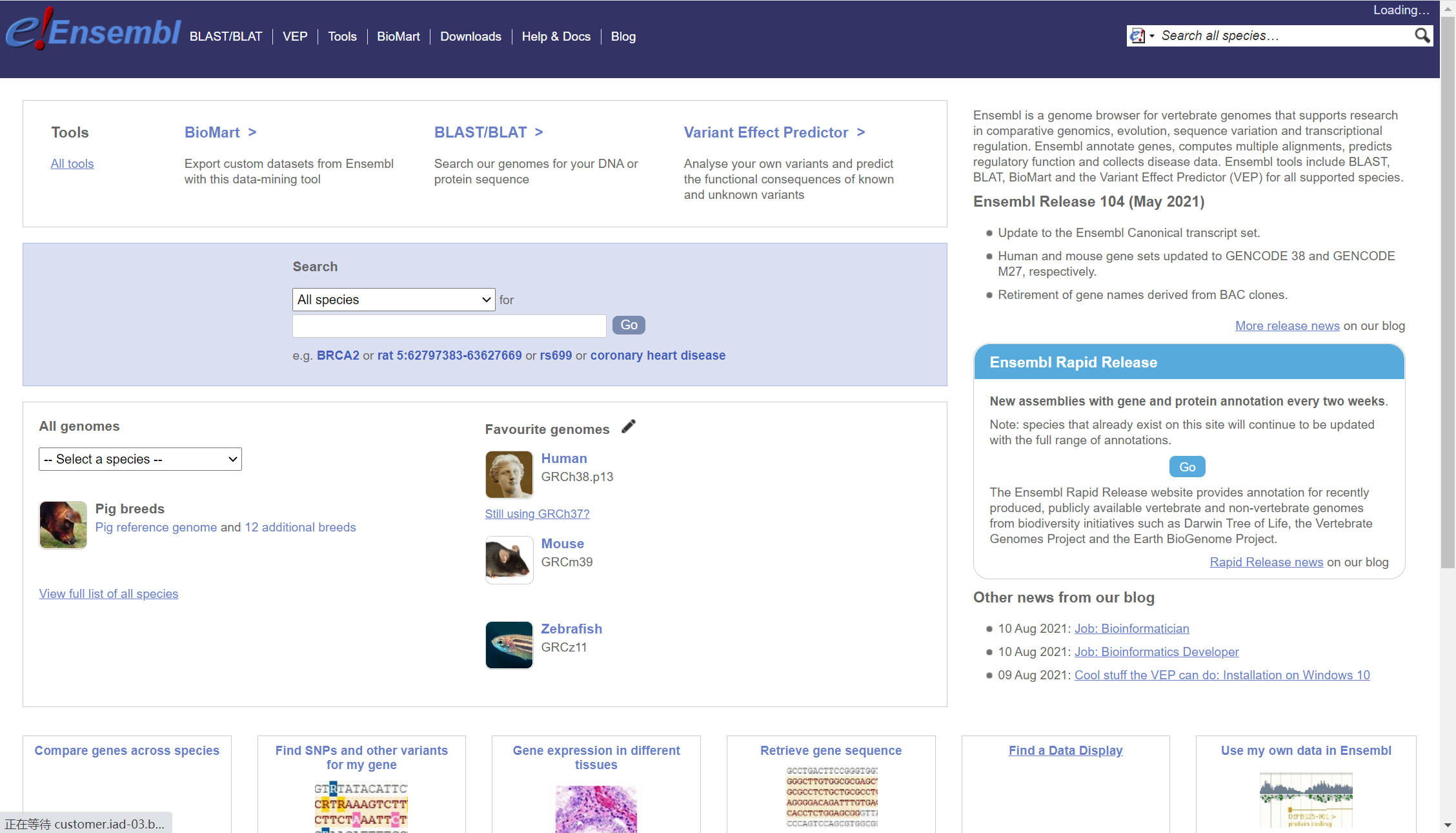Viewport: 1456px width, 833px height.
Task: Click the Human statue thumbnail
Action: [x=509, y=475]
